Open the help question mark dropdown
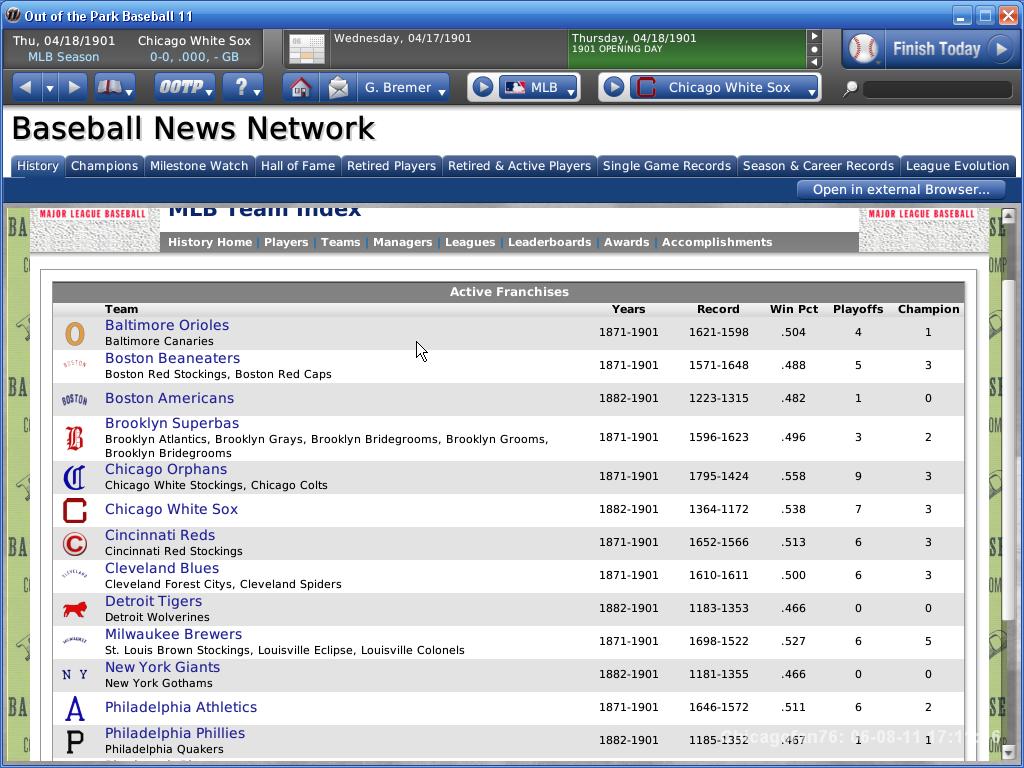Image resolution: width=1024 pixels, height=768 pixels. point(243,88)
